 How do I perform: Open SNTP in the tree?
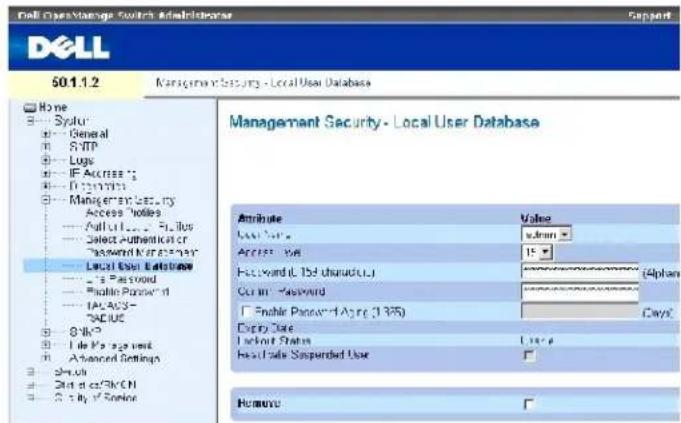pos(83,147)
